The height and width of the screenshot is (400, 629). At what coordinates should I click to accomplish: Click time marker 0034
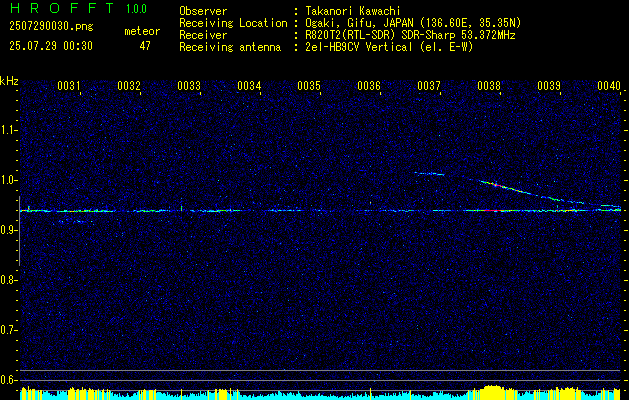coord(249,86)
